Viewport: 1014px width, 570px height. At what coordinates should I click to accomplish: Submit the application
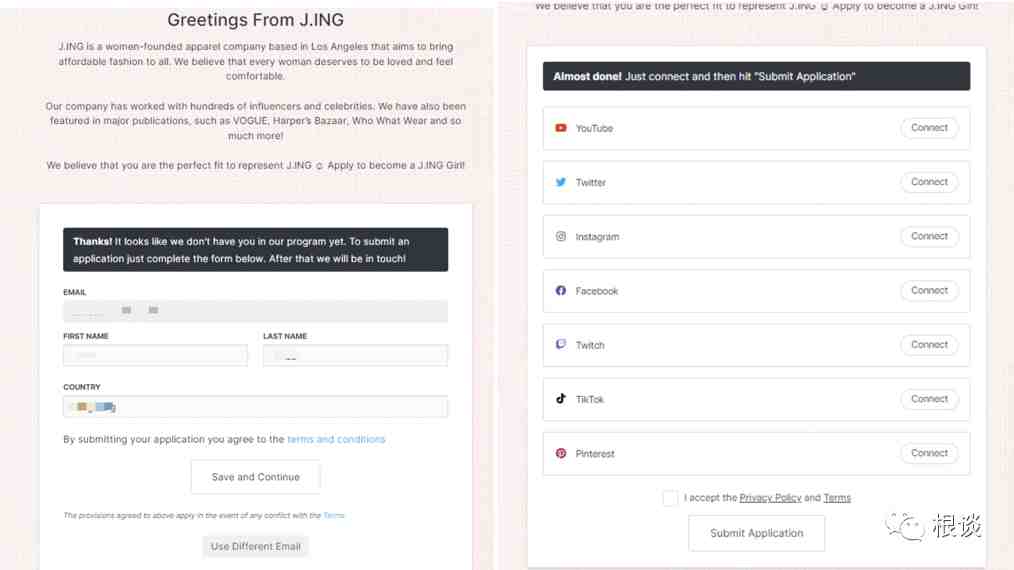757,533
